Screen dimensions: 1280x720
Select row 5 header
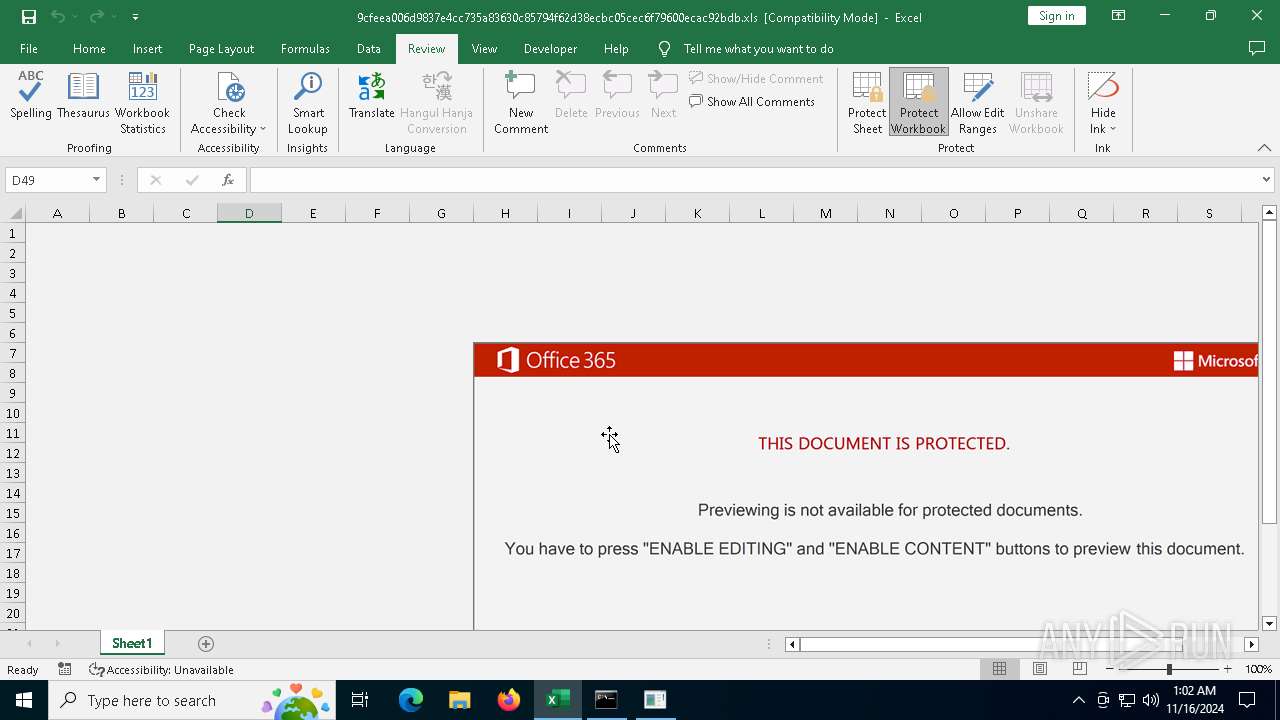[13, 313]
